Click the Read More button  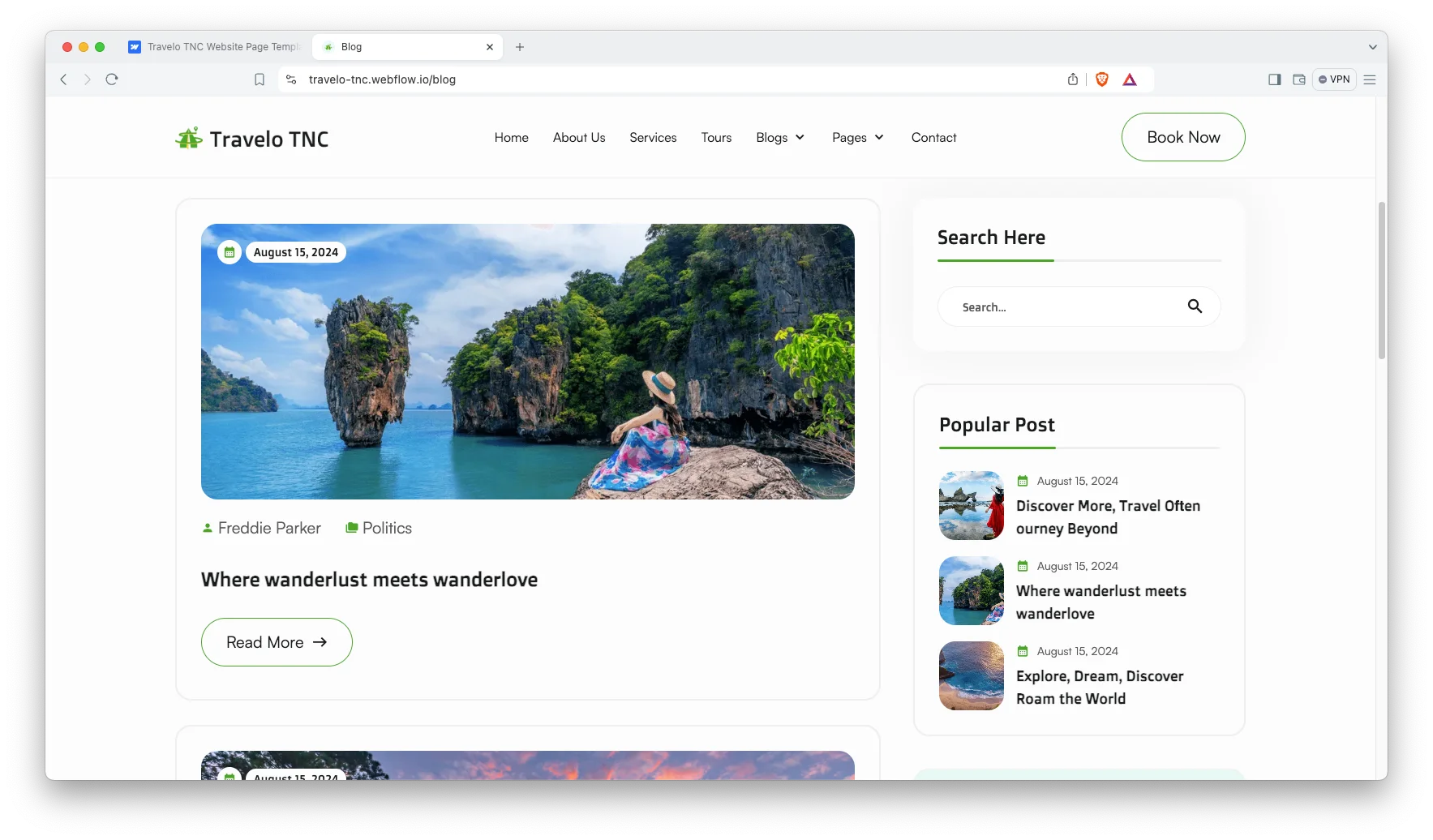pyautogui.click(x=277, y=642)
